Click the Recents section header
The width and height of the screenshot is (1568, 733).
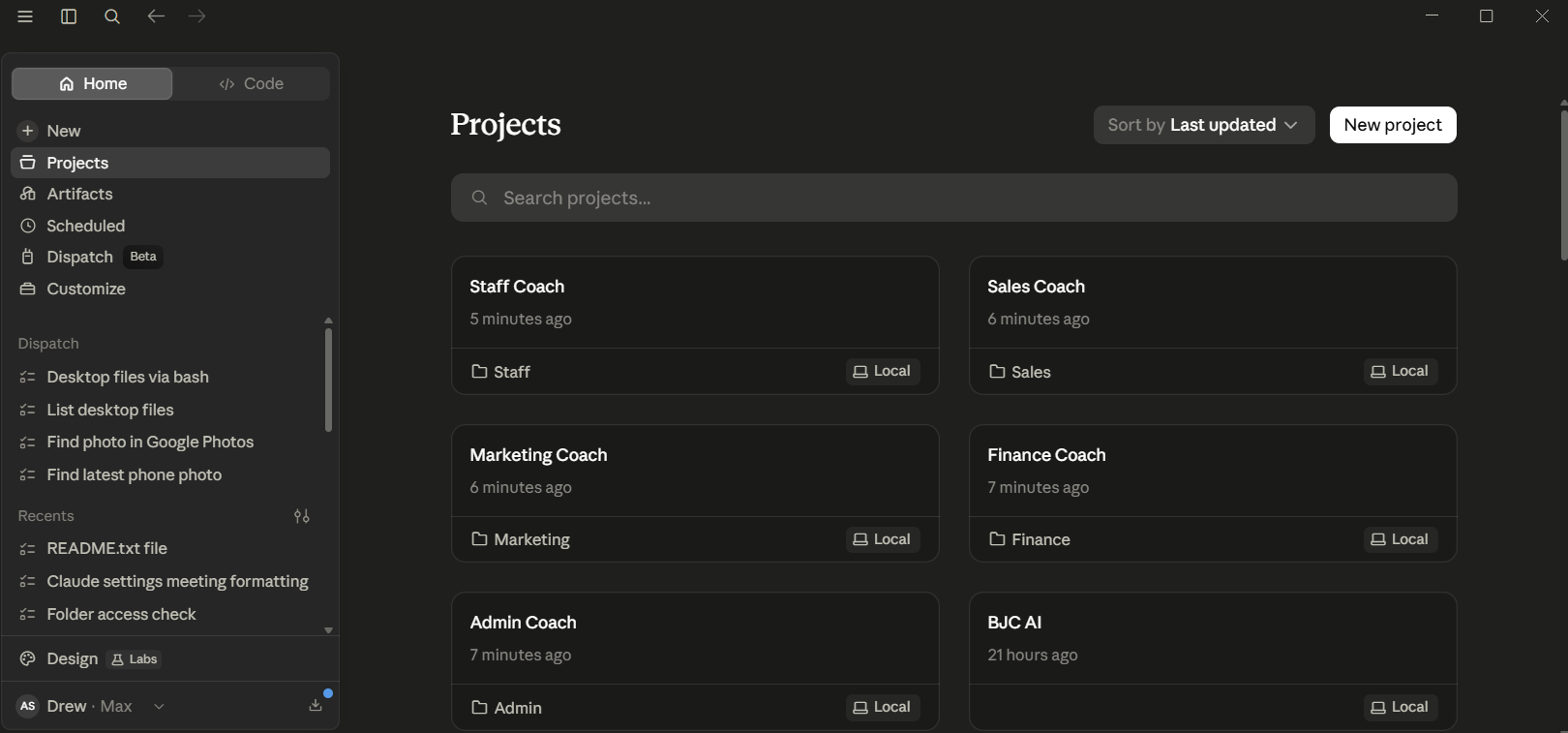click(45, 516)
